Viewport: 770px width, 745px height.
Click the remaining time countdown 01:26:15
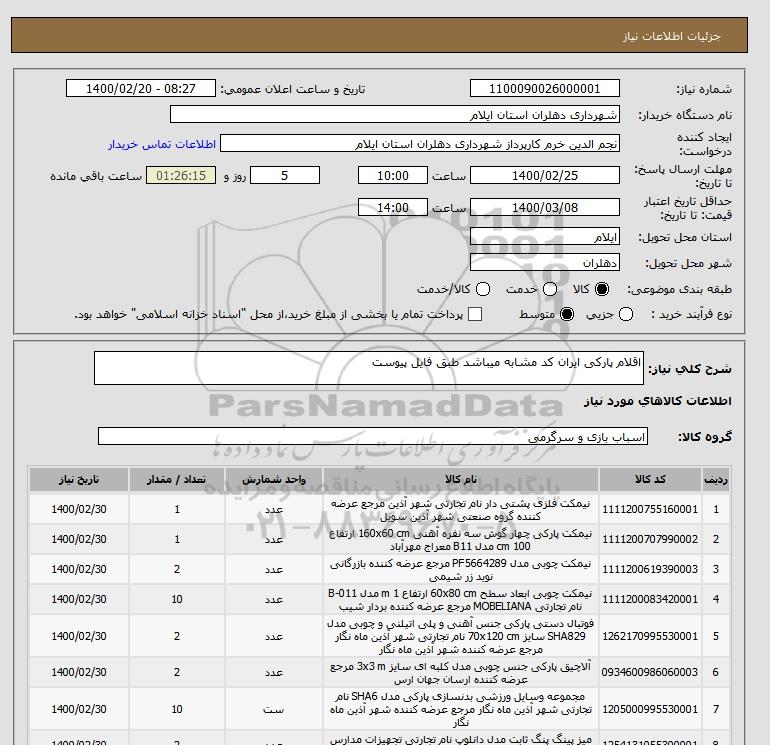[181, 175]
